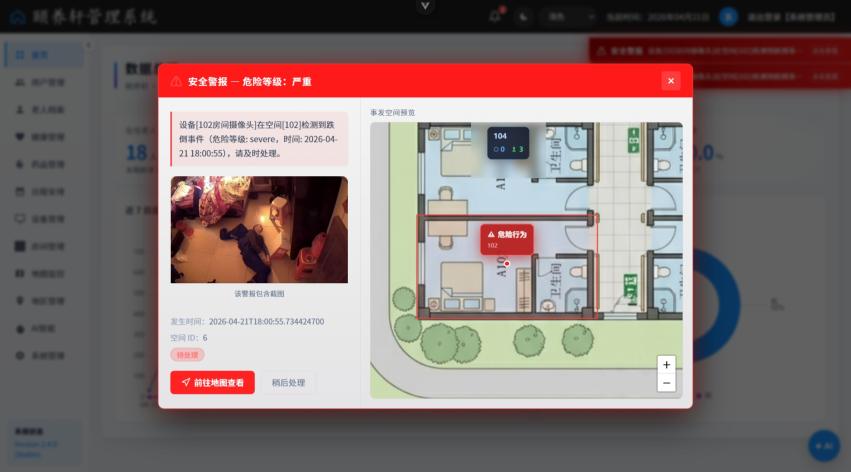Click the 危险行为 102 marker on map
The height and width of the screenshot is (472, 851).
507,239
